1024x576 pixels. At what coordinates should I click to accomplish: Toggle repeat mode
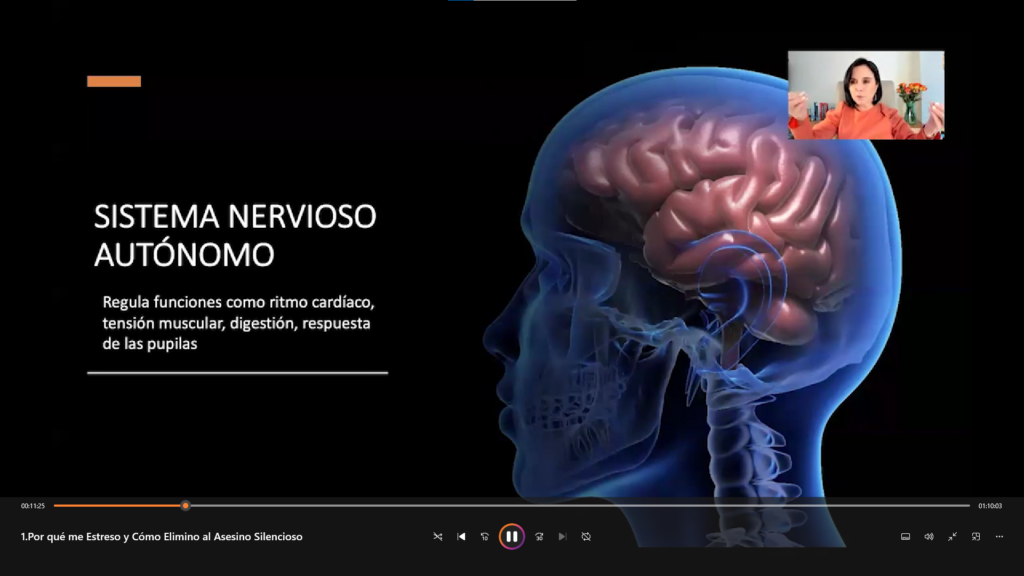(586, 536)
